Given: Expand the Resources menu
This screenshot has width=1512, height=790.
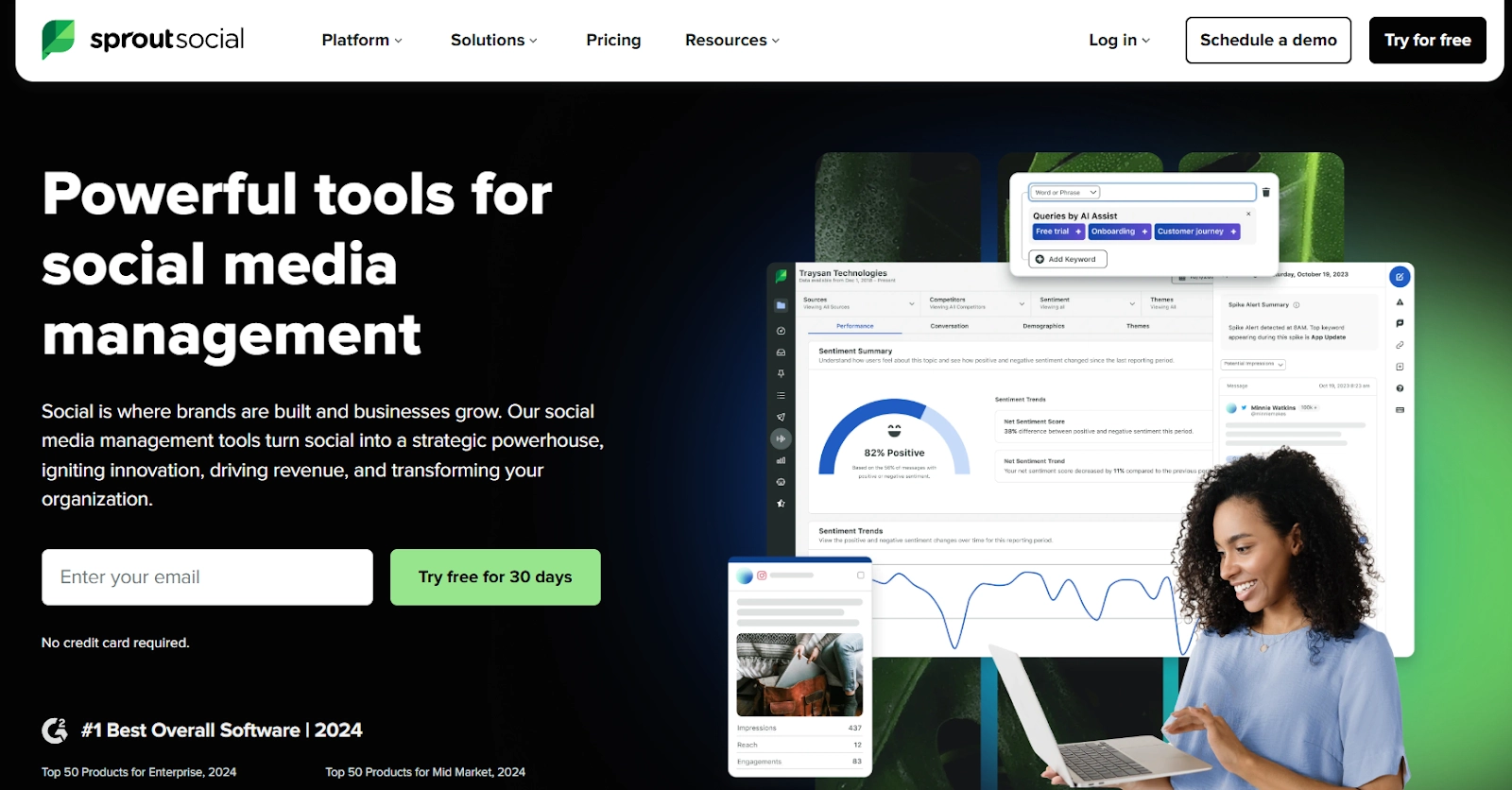Looking at the screenshot, I should 732,40.
